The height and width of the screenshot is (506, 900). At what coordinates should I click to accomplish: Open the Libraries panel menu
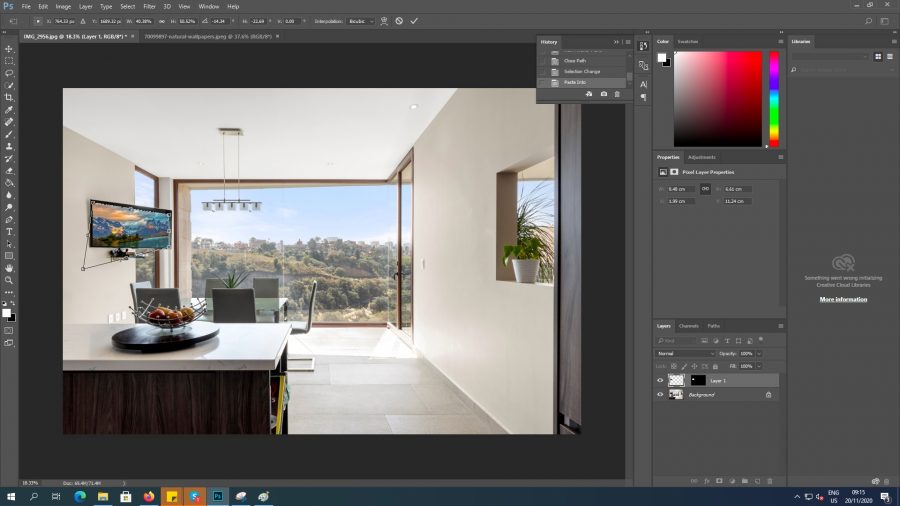pyautogui.click(x=894, y=42)
